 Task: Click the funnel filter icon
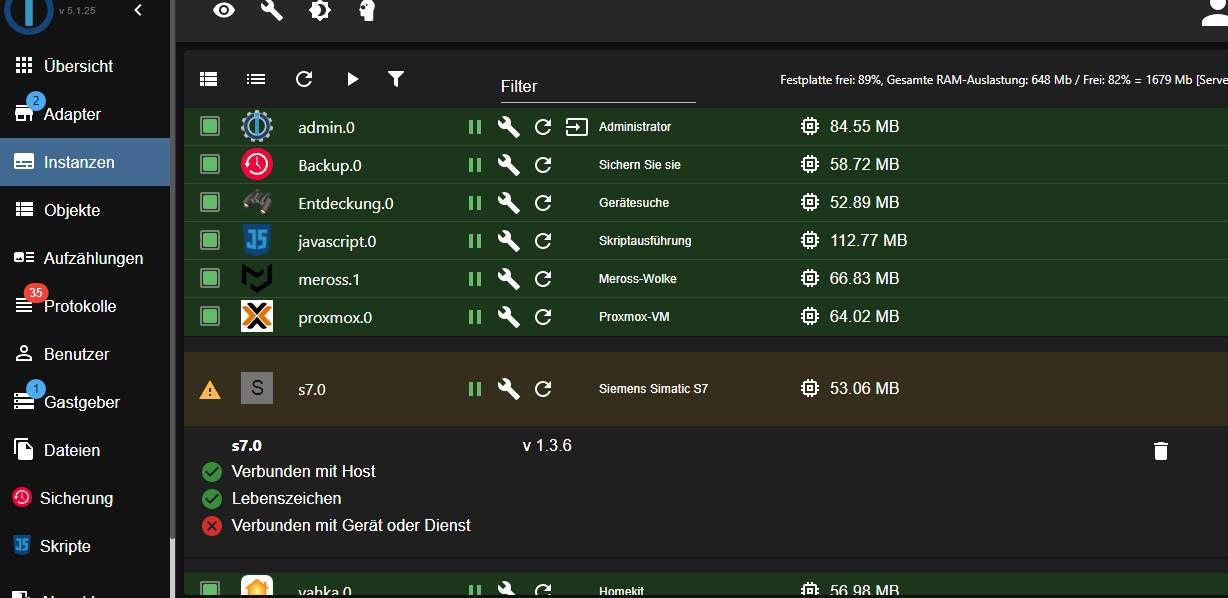396,79
